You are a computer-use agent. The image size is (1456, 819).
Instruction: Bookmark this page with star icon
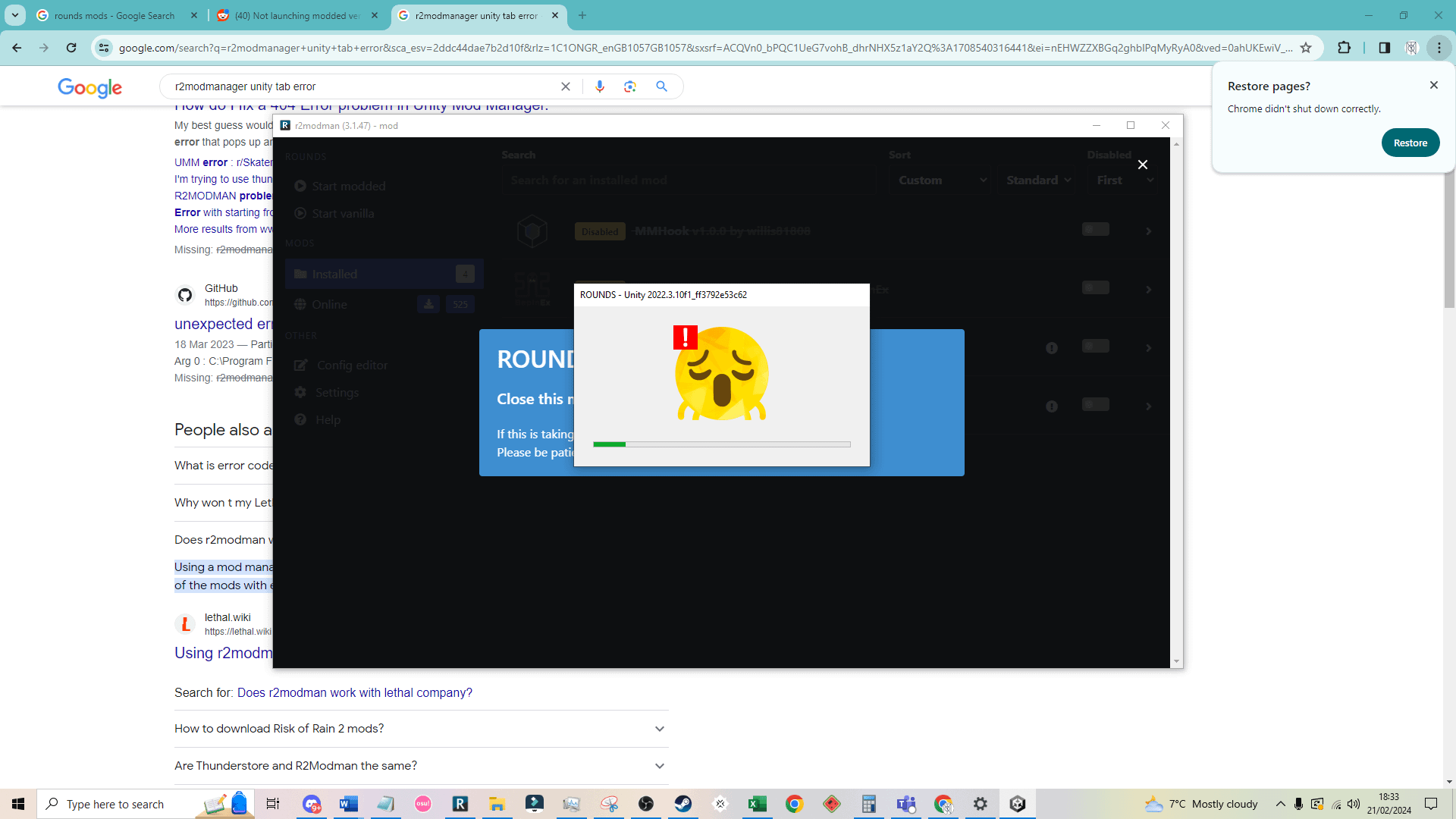[x=1306, y=48]
